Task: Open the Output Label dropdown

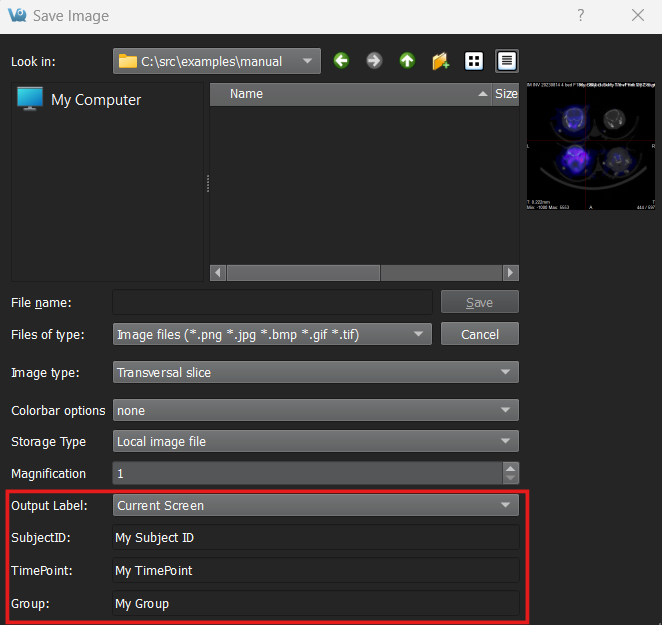Action: [315, 506]
